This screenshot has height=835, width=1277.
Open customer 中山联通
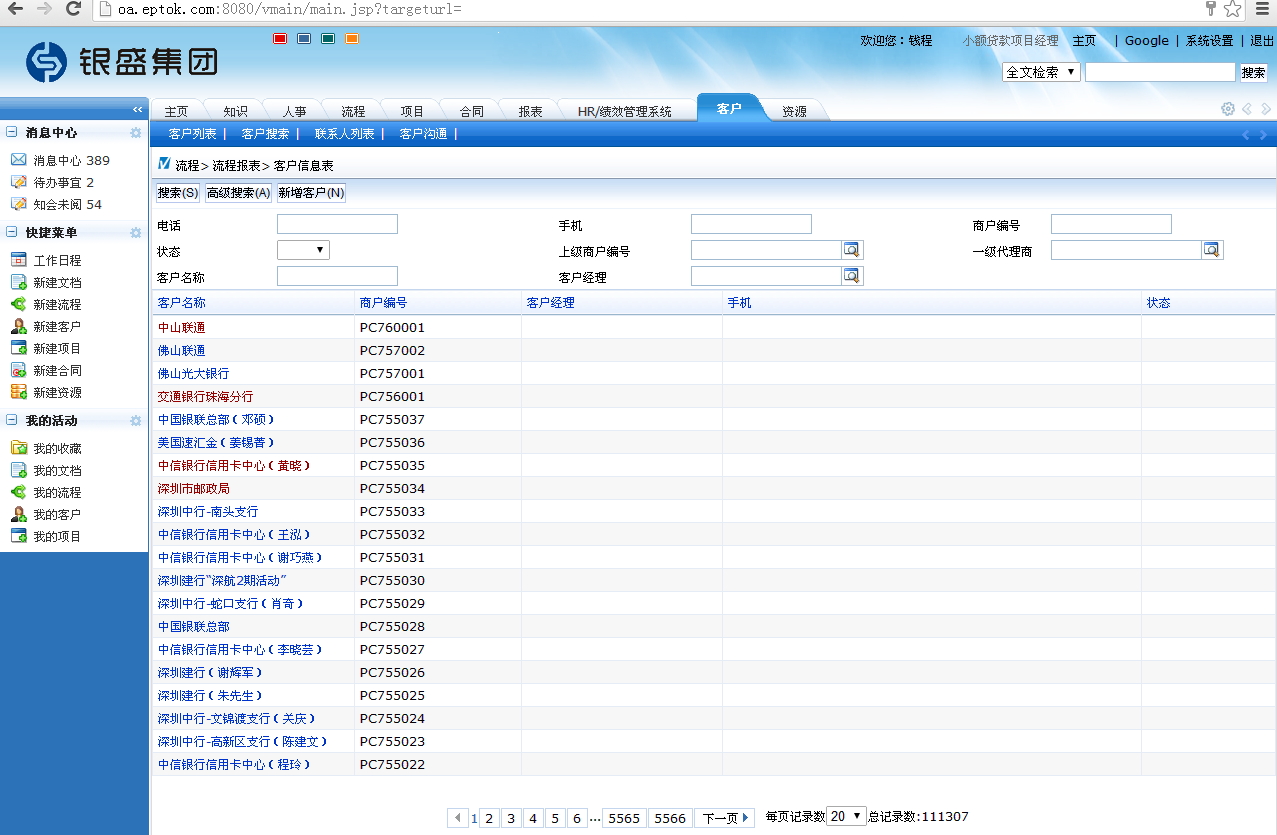[182, 327]
